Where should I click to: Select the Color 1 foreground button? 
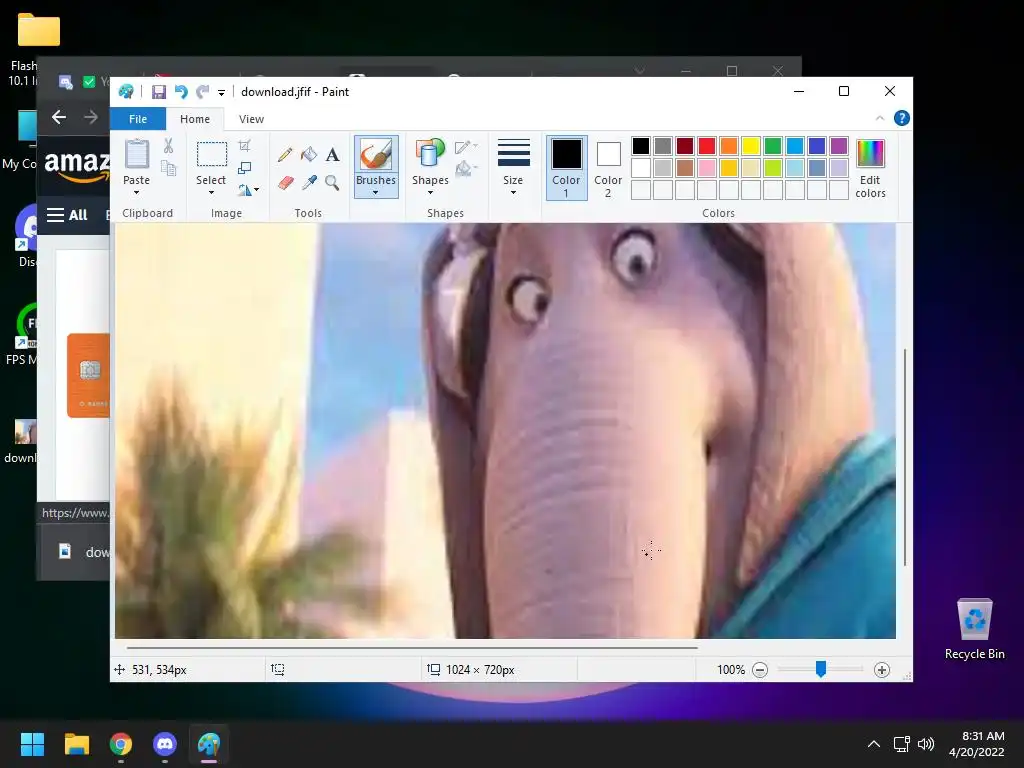click(566, 168)
